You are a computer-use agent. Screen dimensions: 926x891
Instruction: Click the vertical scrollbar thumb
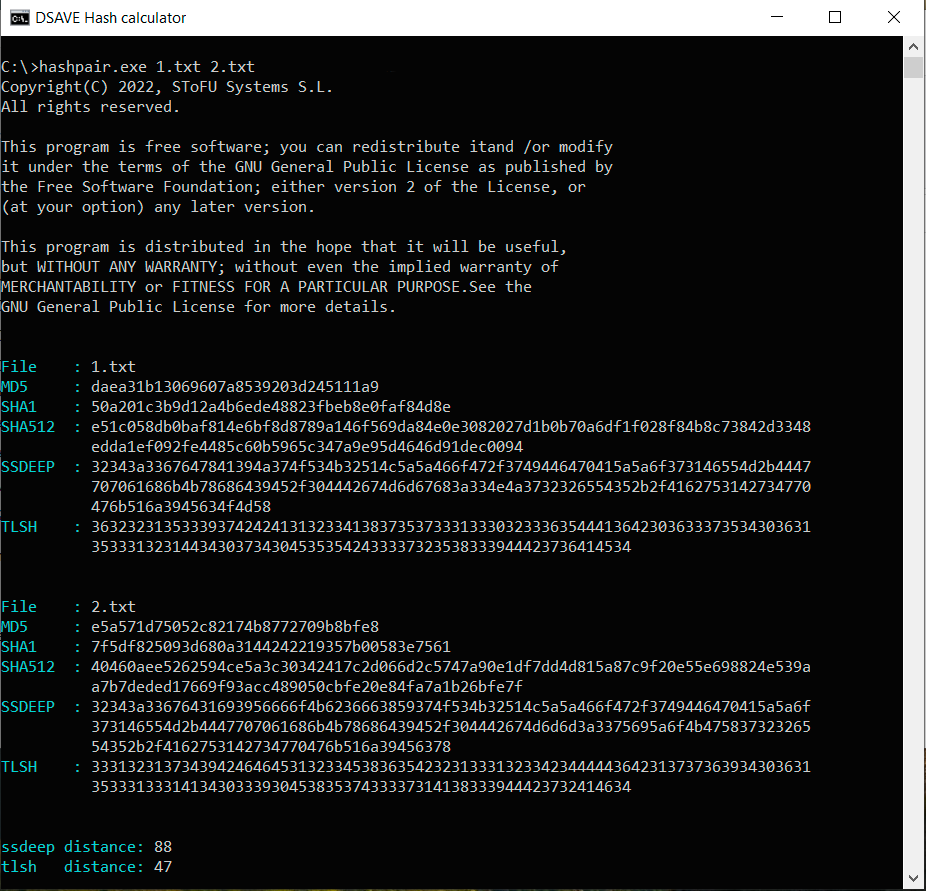(913, 67)
